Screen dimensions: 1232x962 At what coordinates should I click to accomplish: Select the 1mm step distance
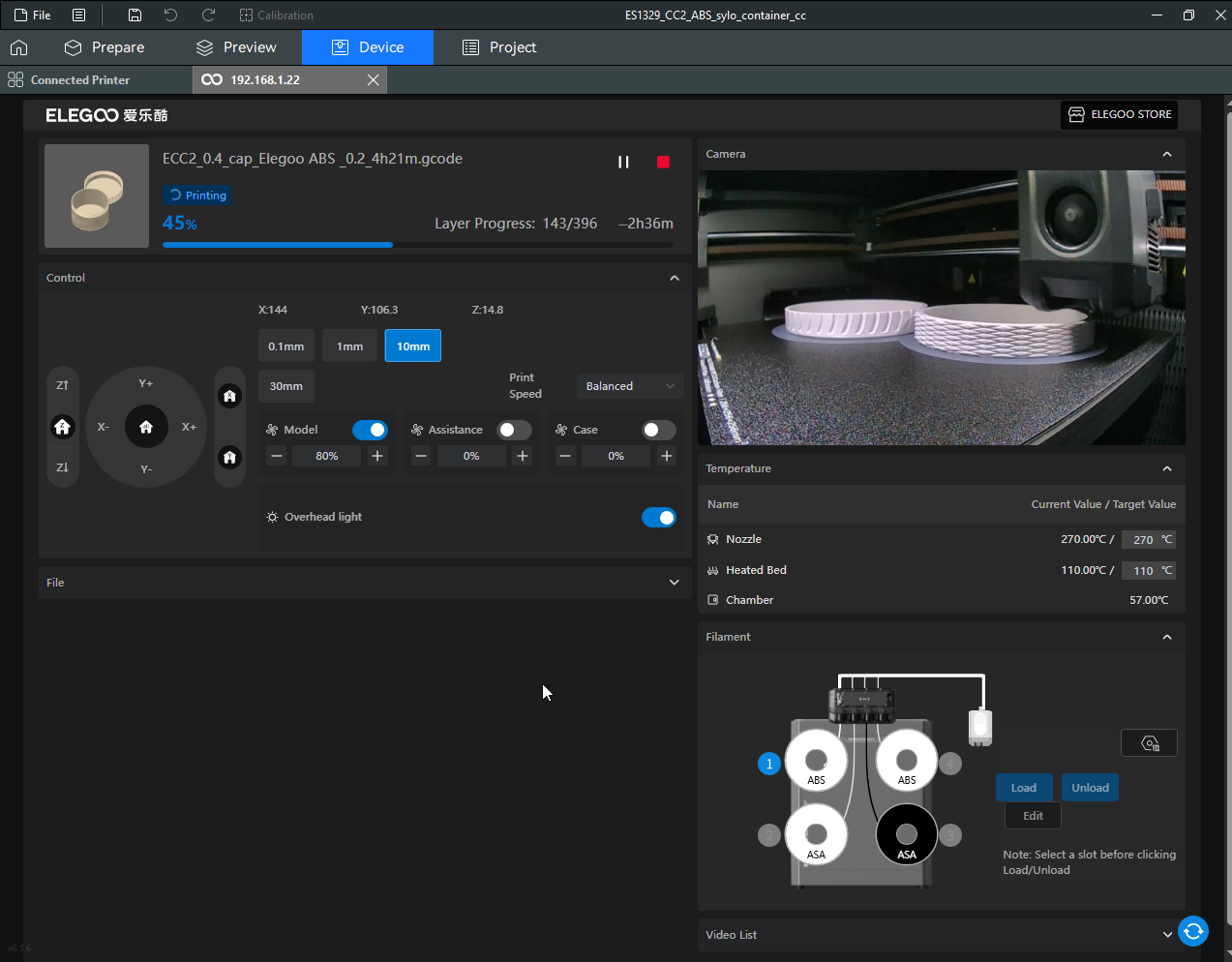tap(349, 346)
